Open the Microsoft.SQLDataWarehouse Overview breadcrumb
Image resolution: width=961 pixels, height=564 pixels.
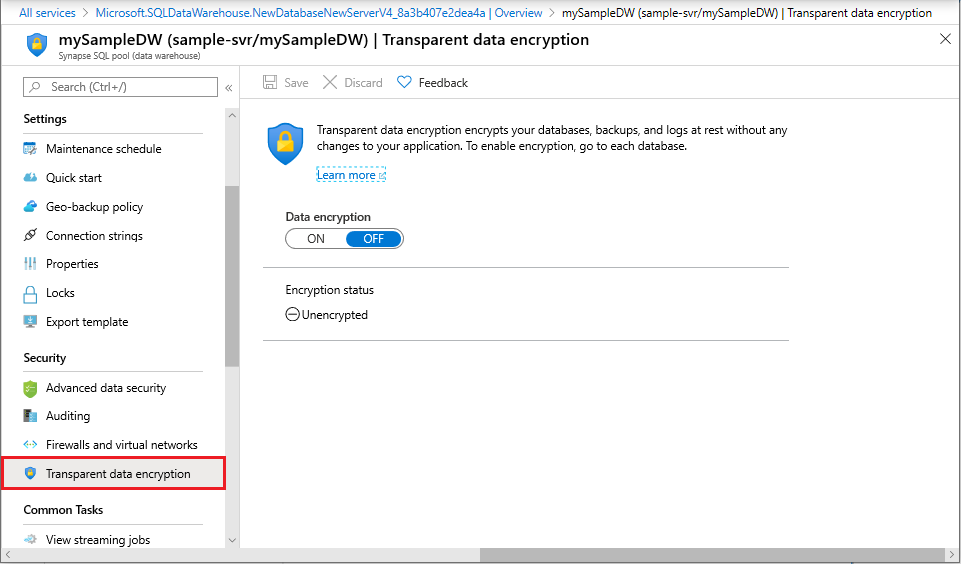[x=319, y=13]
